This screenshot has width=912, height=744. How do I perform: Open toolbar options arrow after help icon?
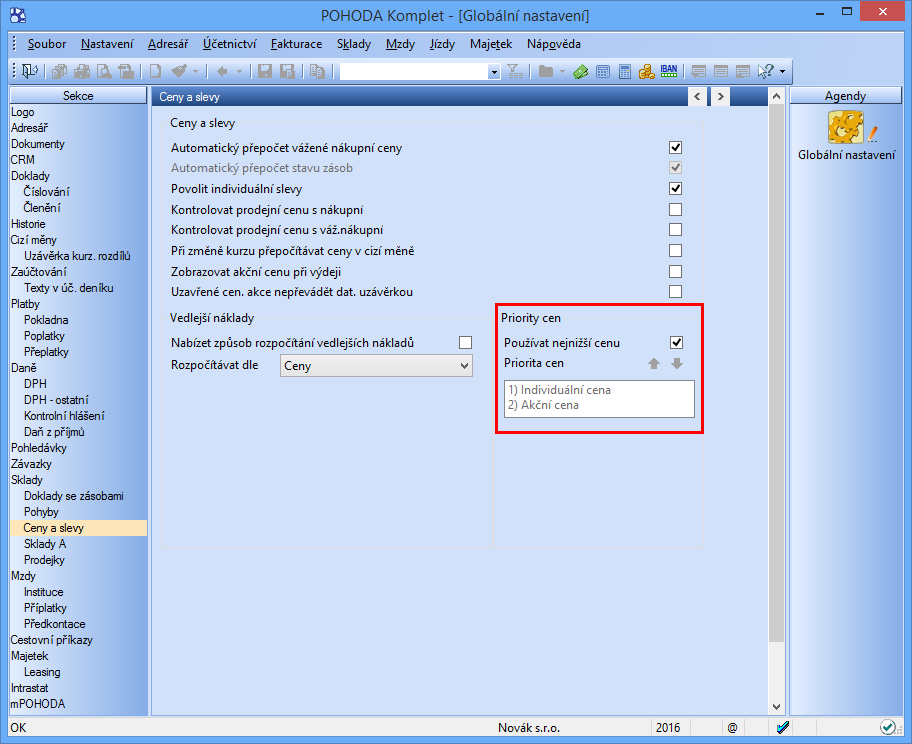point(782,72)
